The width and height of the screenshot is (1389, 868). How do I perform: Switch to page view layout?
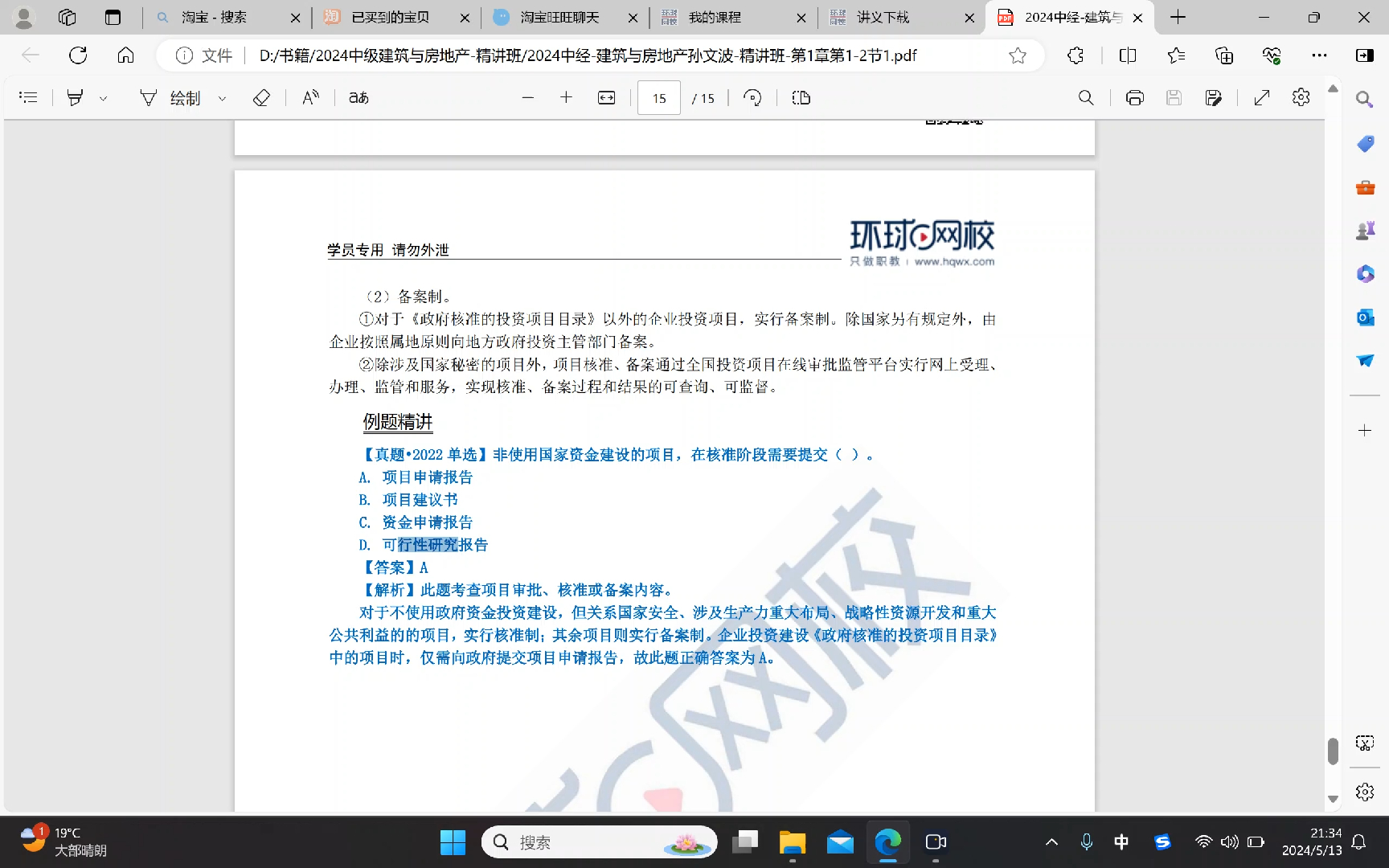tap(801, 98)
